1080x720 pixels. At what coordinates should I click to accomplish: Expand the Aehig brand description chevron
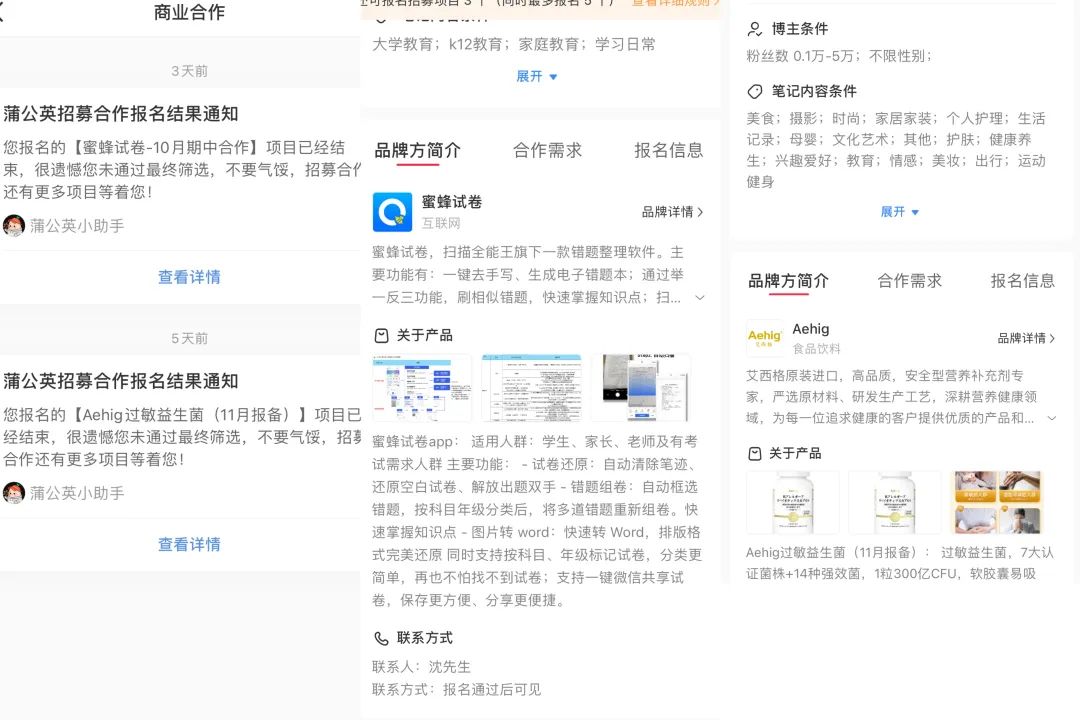(1052, 418)
